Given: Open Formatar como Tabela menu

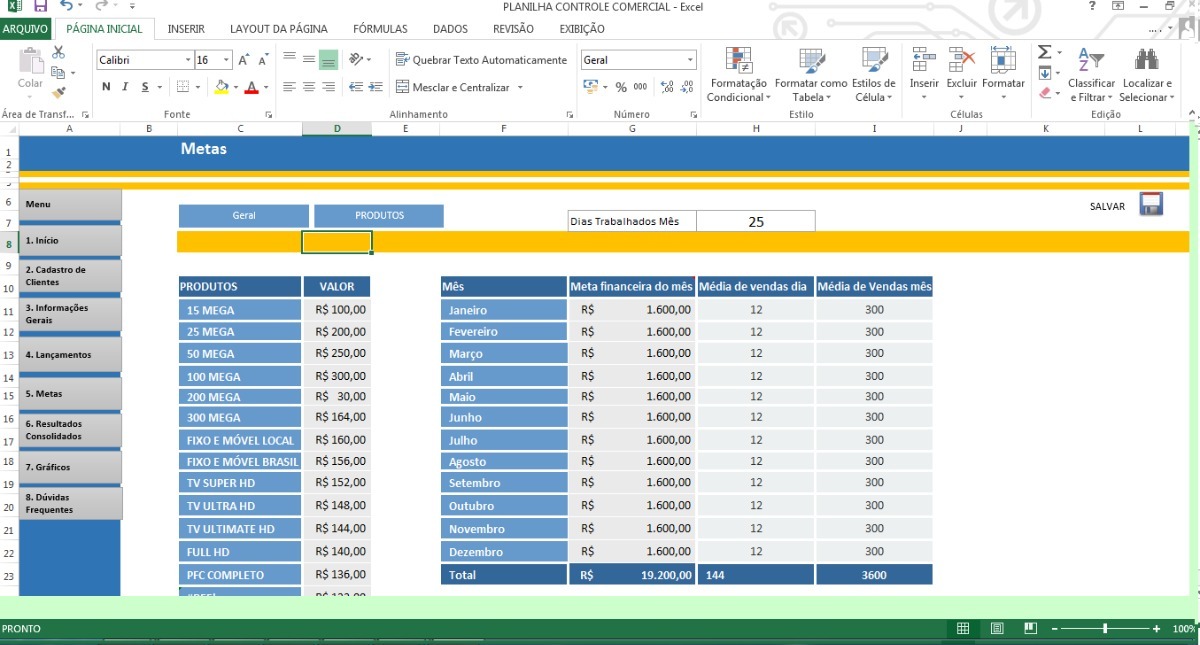Looking at the screenshot, I should [x=811, y=74].
